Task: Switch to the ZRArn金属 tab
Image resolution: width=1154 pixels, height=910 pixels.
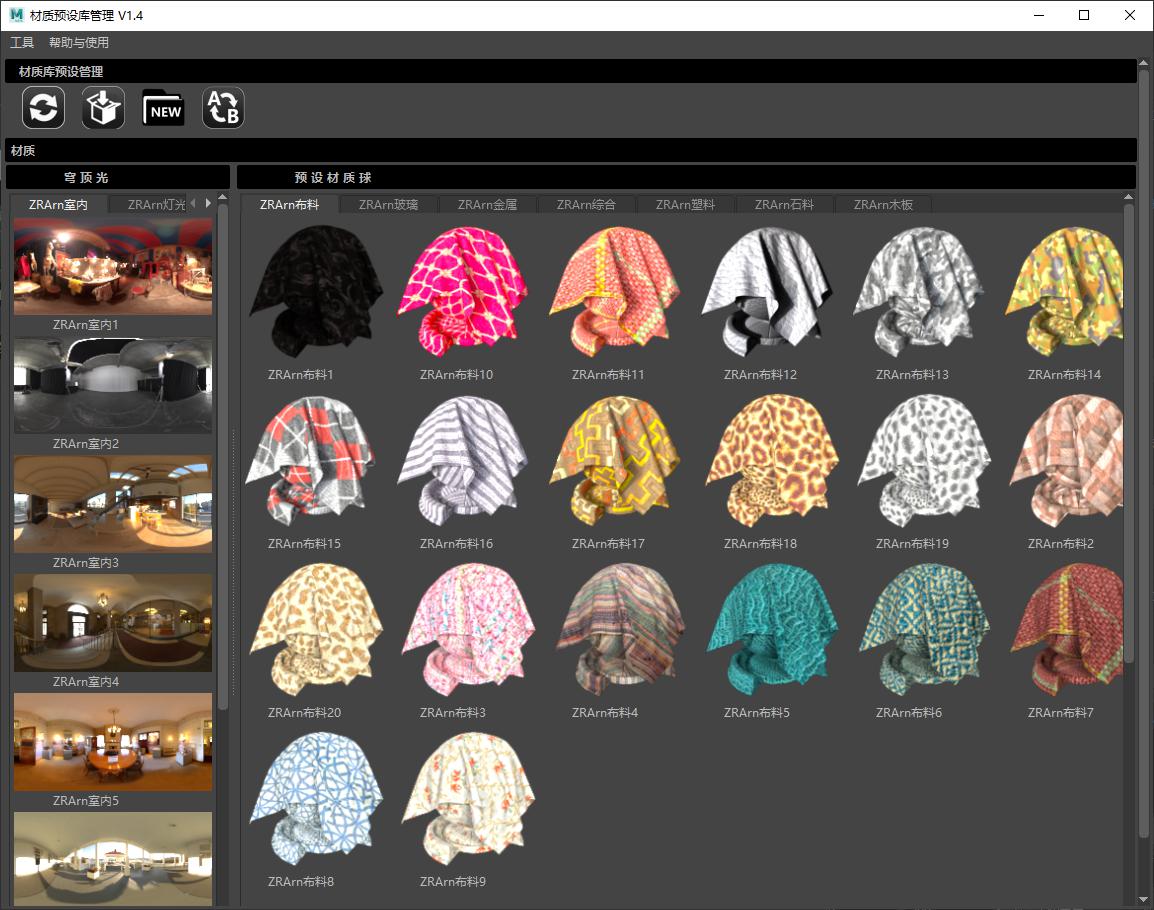Action: tap(487, 205)
